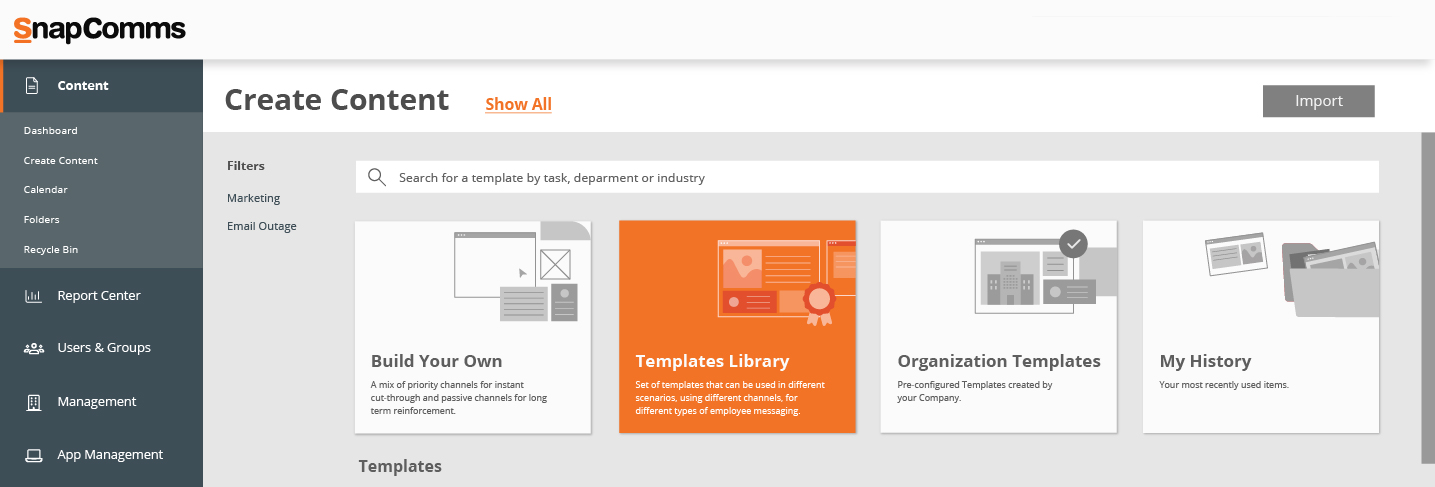Open Folders under Content
The height and width of the screenshot is (487, 1435).
pyautogui.click(x=42, y=220)
